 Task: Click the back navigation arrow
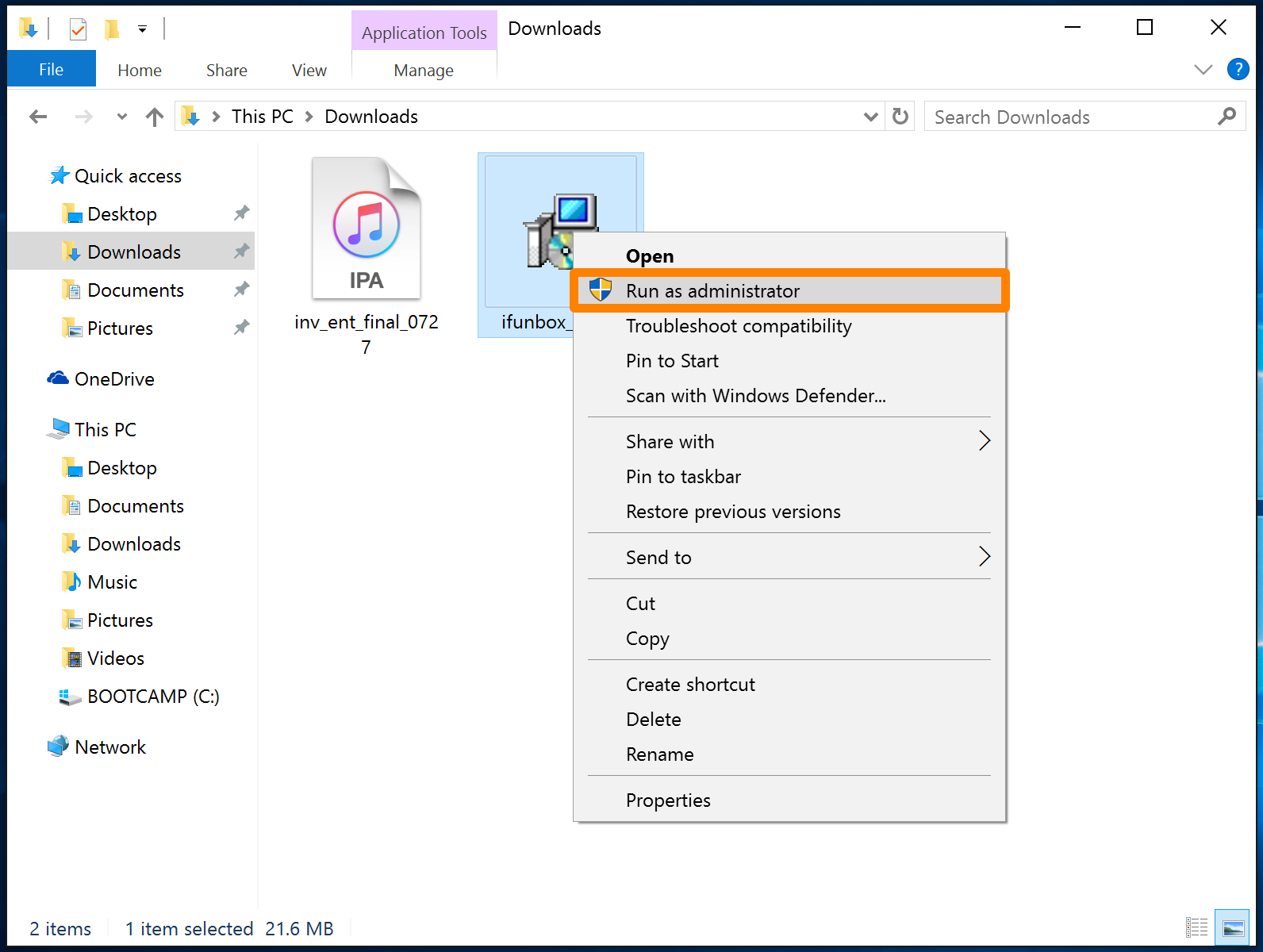38,117
